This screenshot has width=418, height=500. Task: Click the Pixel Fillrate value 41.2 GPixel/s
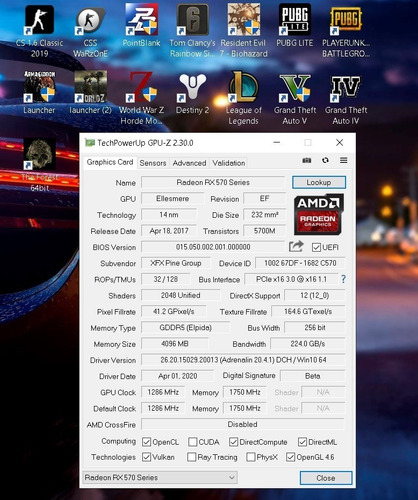click(174, 312)
